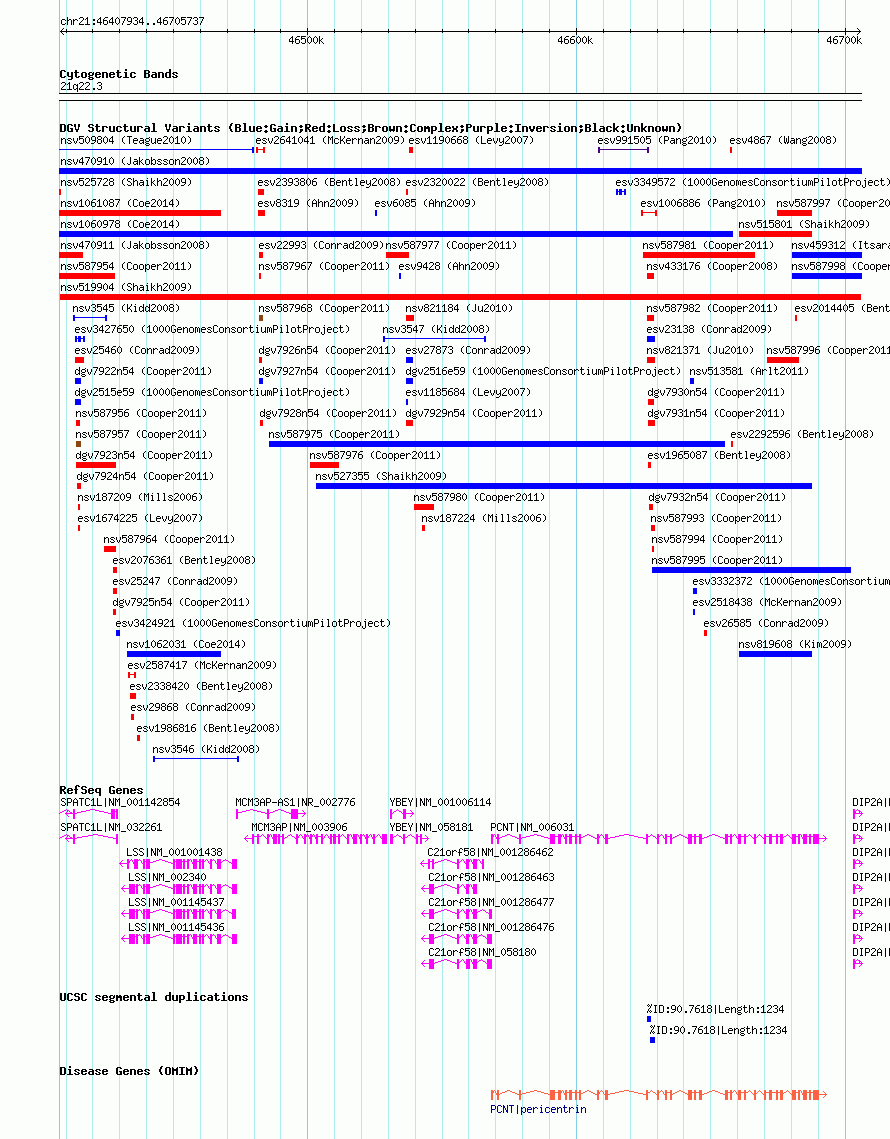
Task: Select transcript LSS|NM_001145437
Action: point(177,902)
